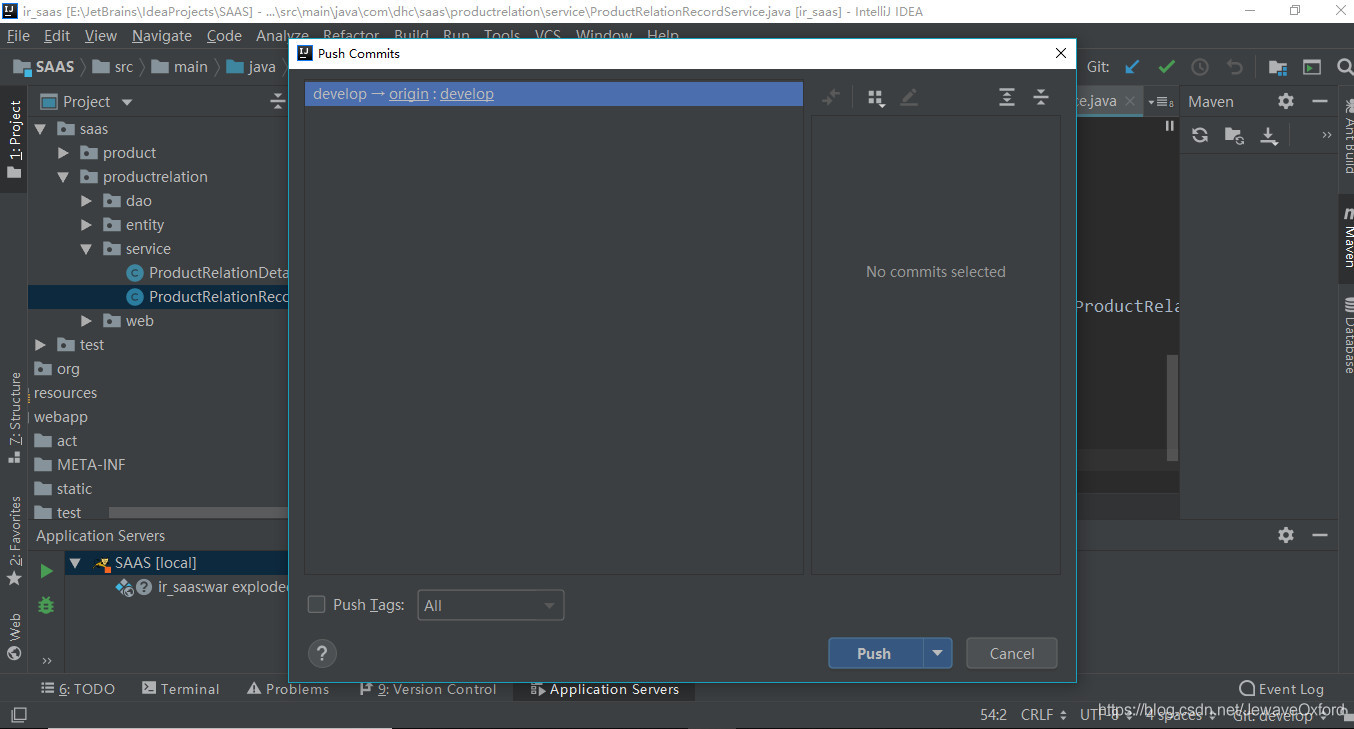Open the Event Log
The height and width of the screenshot is (729, 1354).
click(1281, 689)
